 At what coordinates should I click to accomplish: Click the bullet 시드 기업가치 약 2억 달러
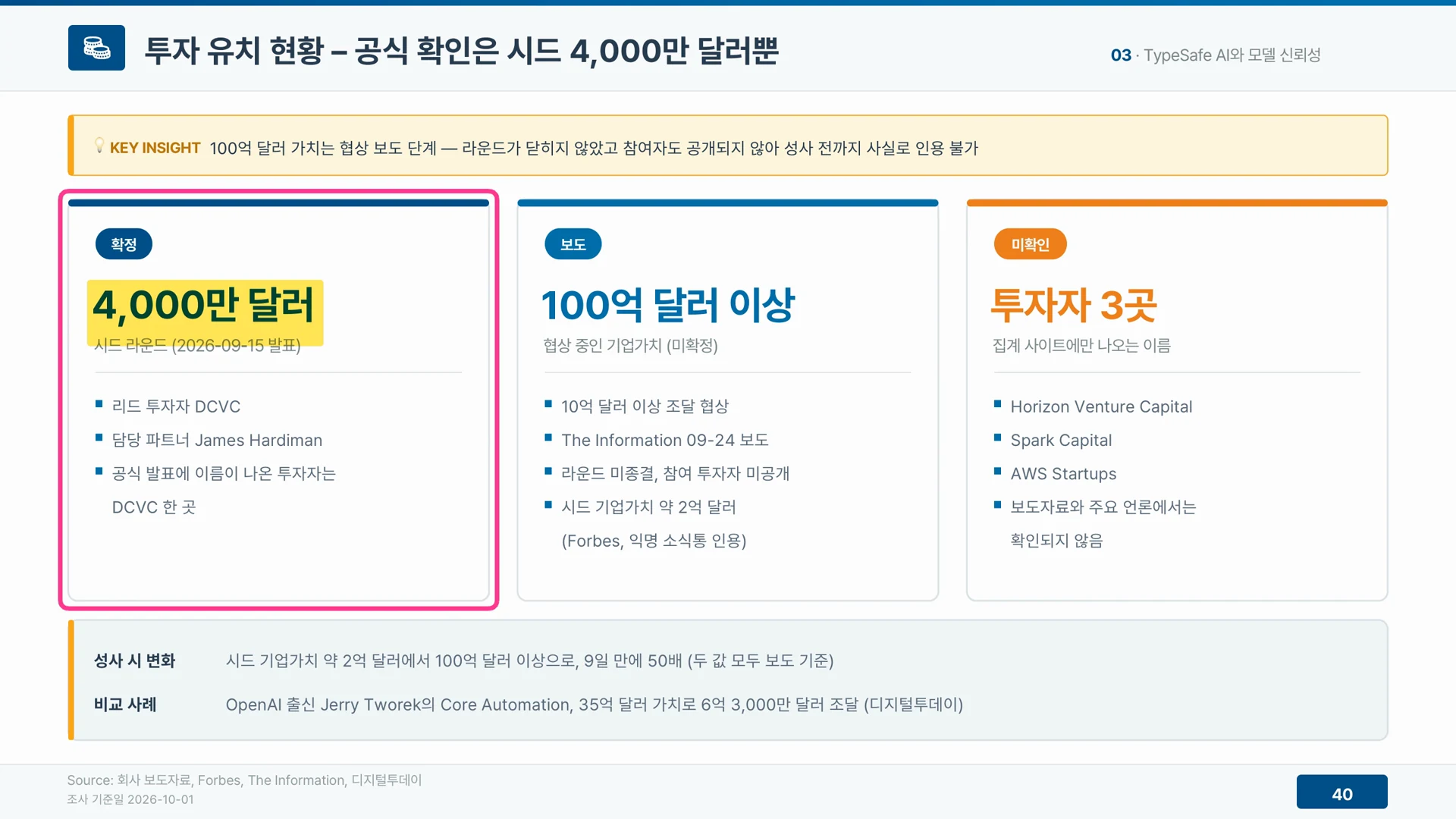click(x=648, y=507)
